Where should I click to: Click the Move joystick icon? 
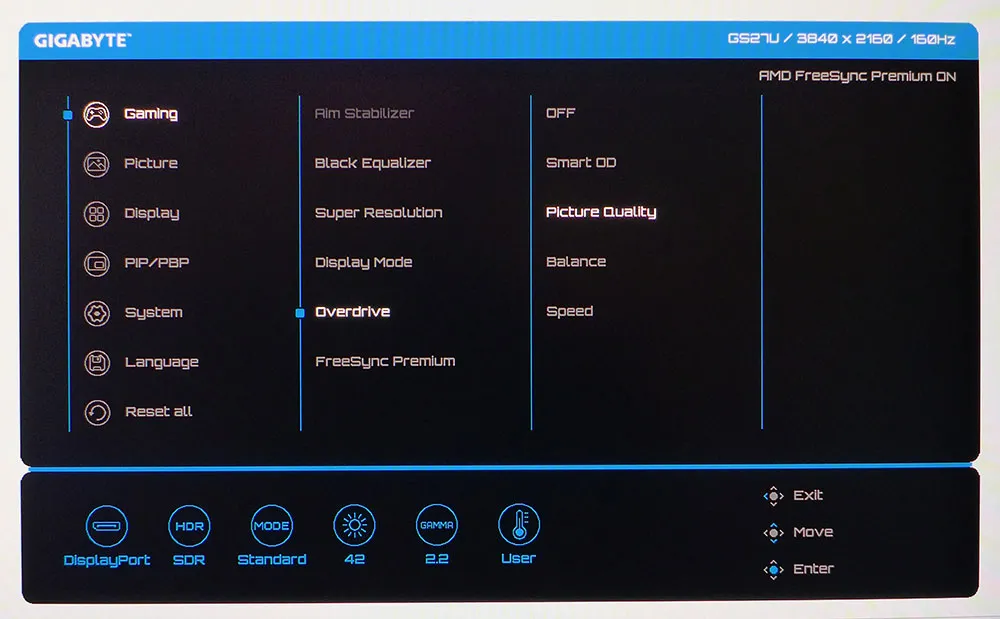click(x=774, y=532)
